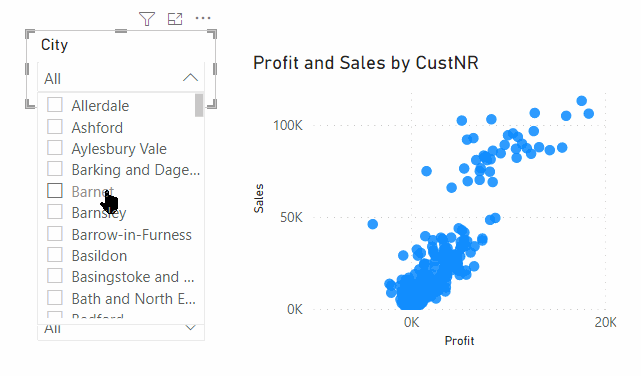Select the outlier point left of 0K profit
This screenshot has height=376, width=641.
coord(372,224)
